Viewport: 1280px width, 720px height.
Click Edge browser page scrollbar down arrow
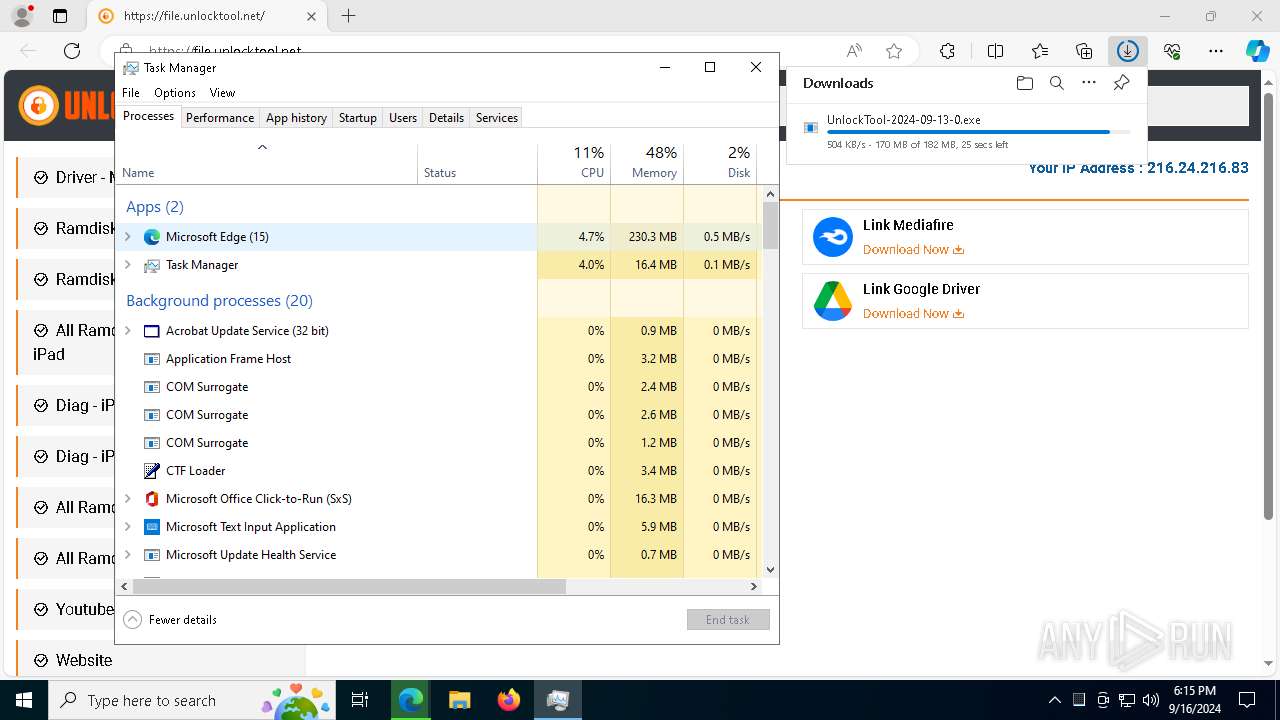pyautogui.click(x=1269, y=664)
